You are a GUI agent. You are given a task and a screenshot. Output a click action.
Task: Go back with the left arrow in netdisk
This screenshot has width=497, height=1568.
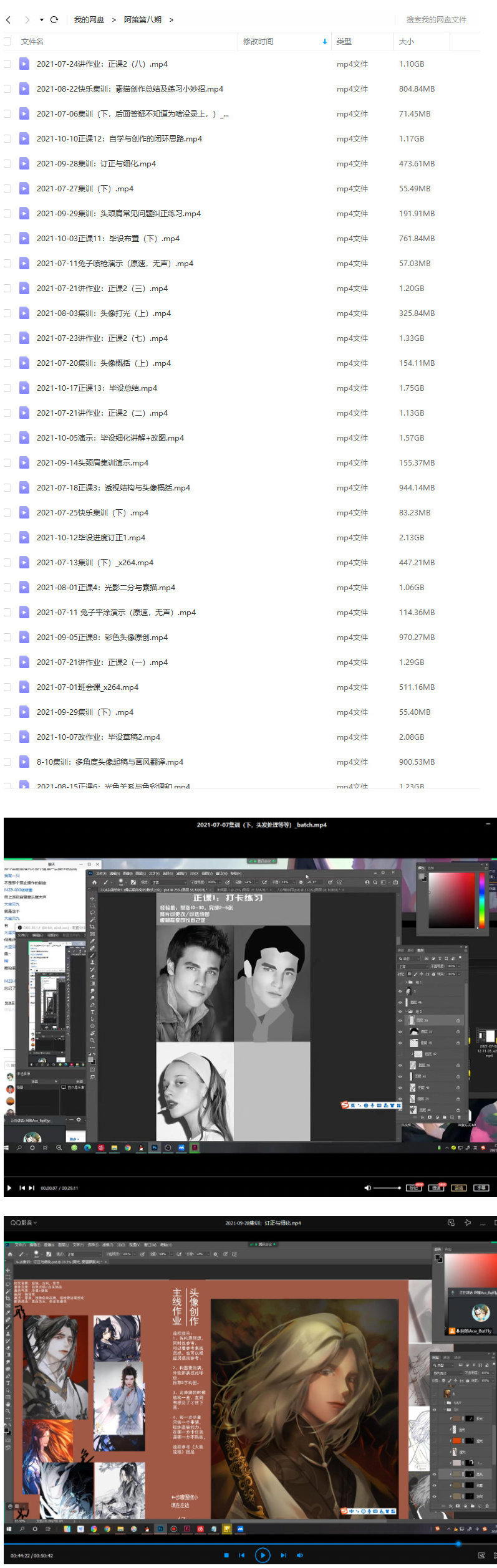point(8,20)
